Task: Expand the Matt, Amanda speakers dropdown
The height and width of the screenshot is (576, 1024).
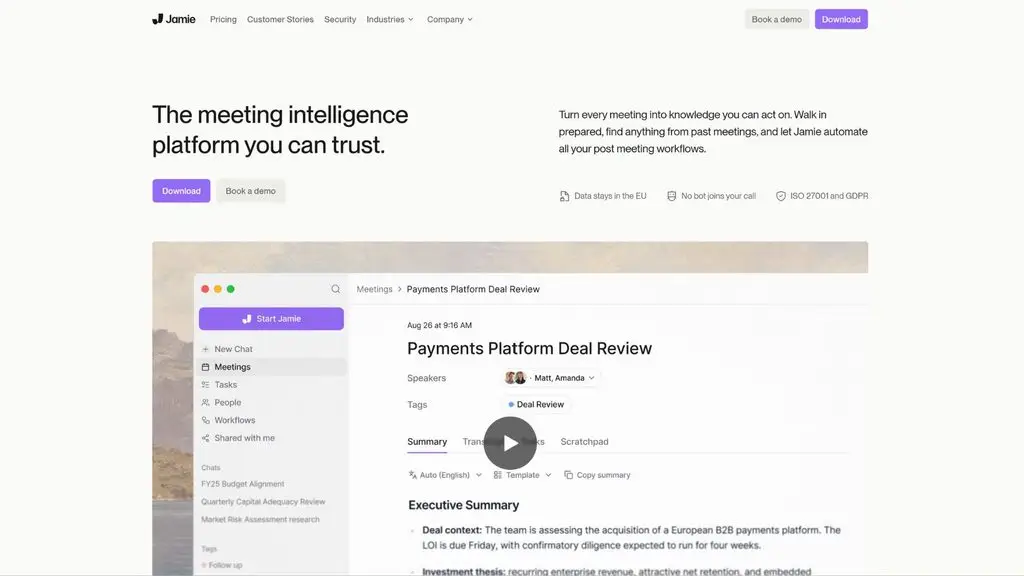Action: (550, 377)
